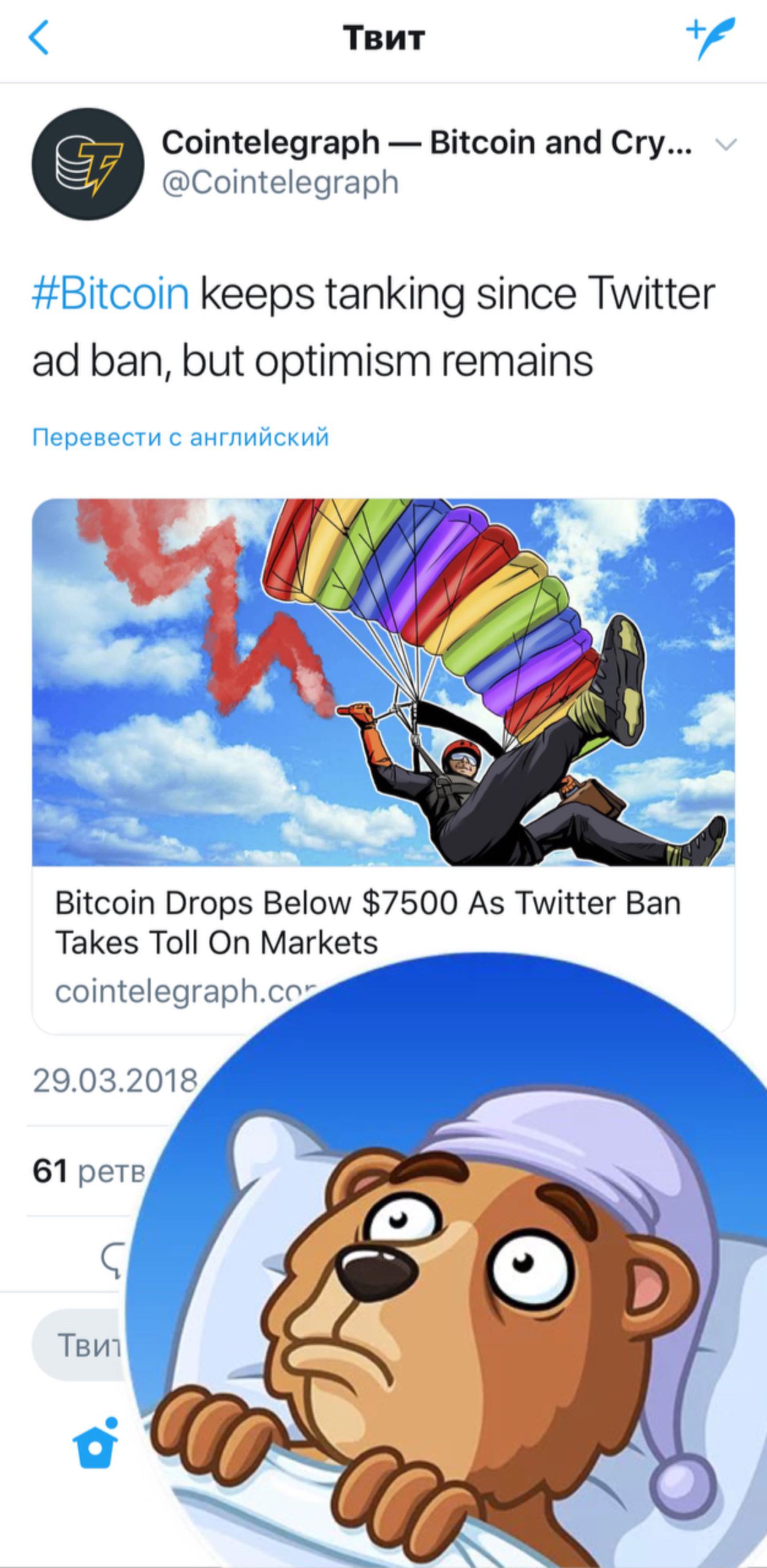Viewport: 767px width, 1568px height.
Task: Open the #Bitcoin hashtag
Action: click(x=110, y=294)
